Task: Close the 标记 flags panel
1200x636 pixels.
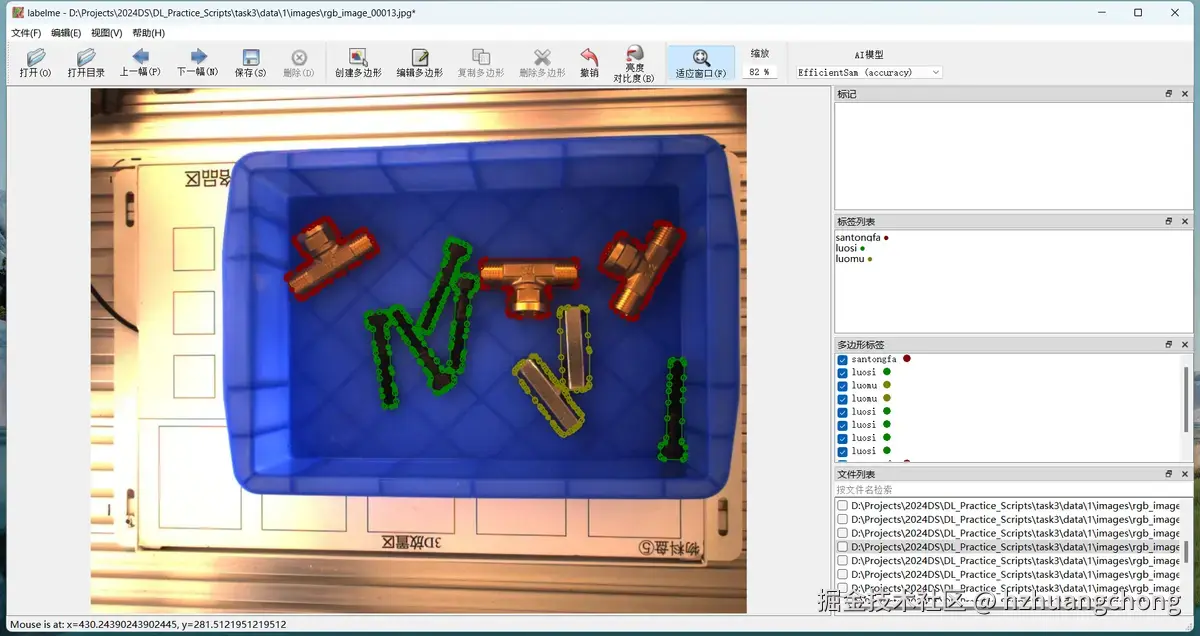Action: tap(1185, 94)
